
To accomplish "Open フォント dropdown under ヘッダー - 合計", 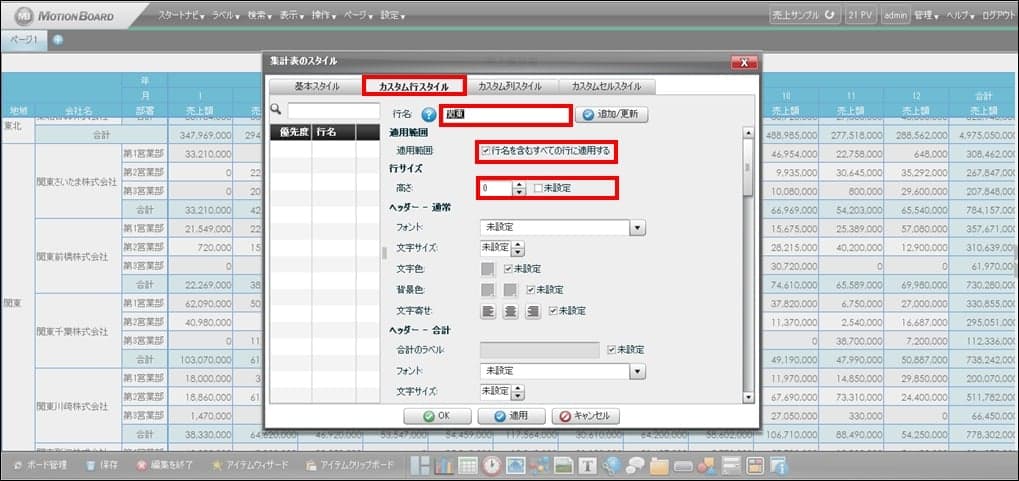I will click(638, 371).
